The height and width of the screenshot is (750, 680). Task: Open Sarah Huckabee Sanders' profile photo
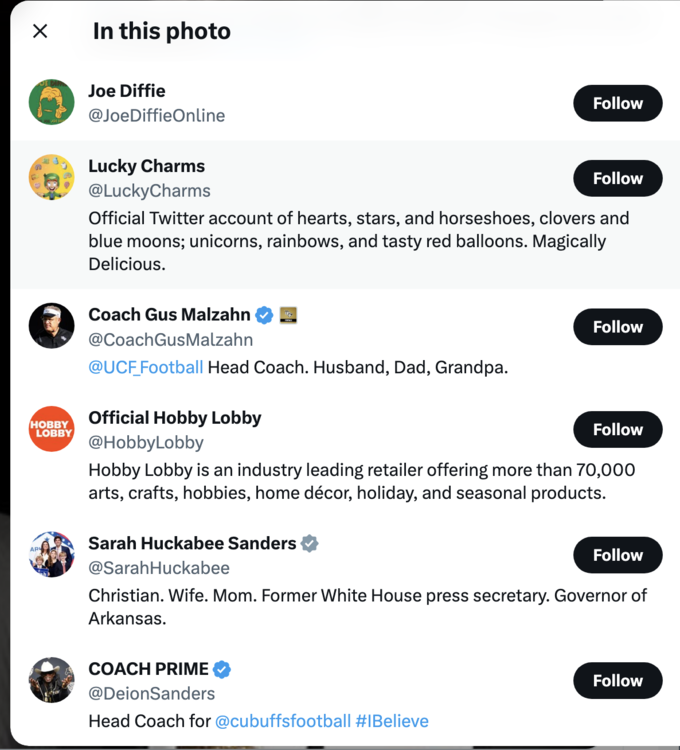(x=51, y=555)
